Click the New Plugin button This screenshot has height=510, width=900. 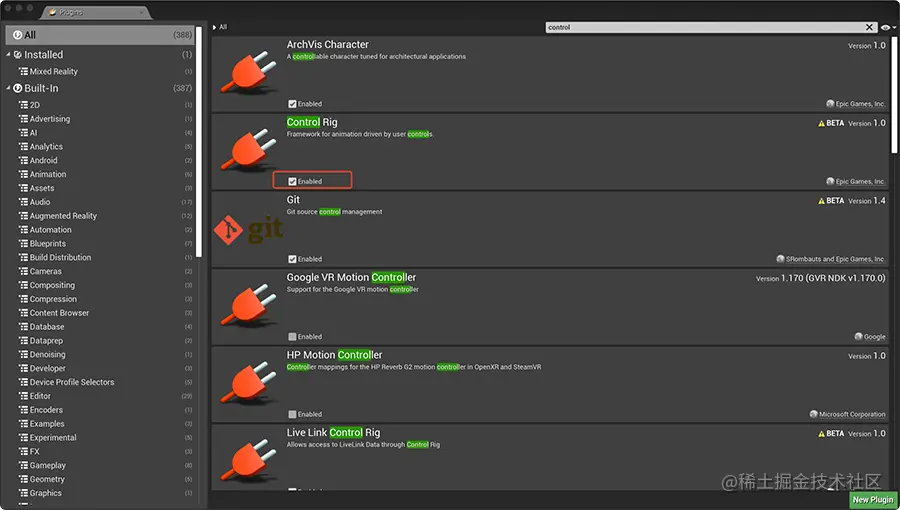click(x=872, y=500)
